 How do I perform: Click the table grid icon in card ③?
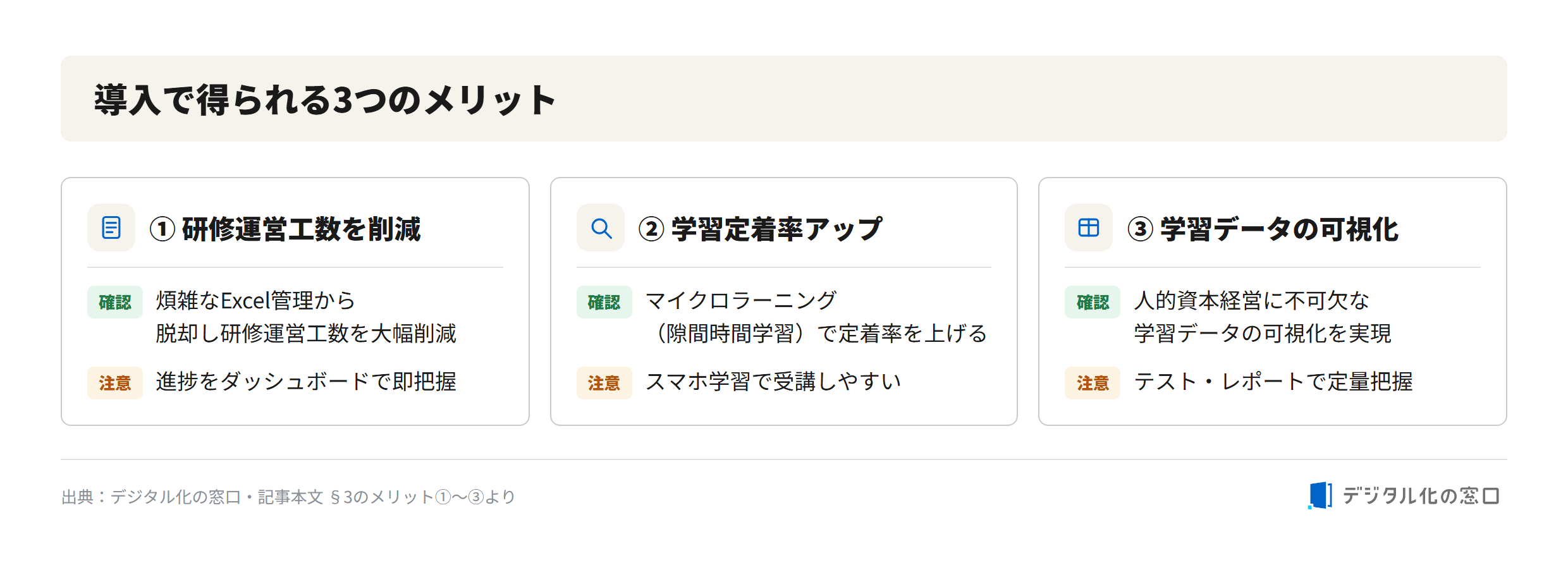coord(1089,227)
